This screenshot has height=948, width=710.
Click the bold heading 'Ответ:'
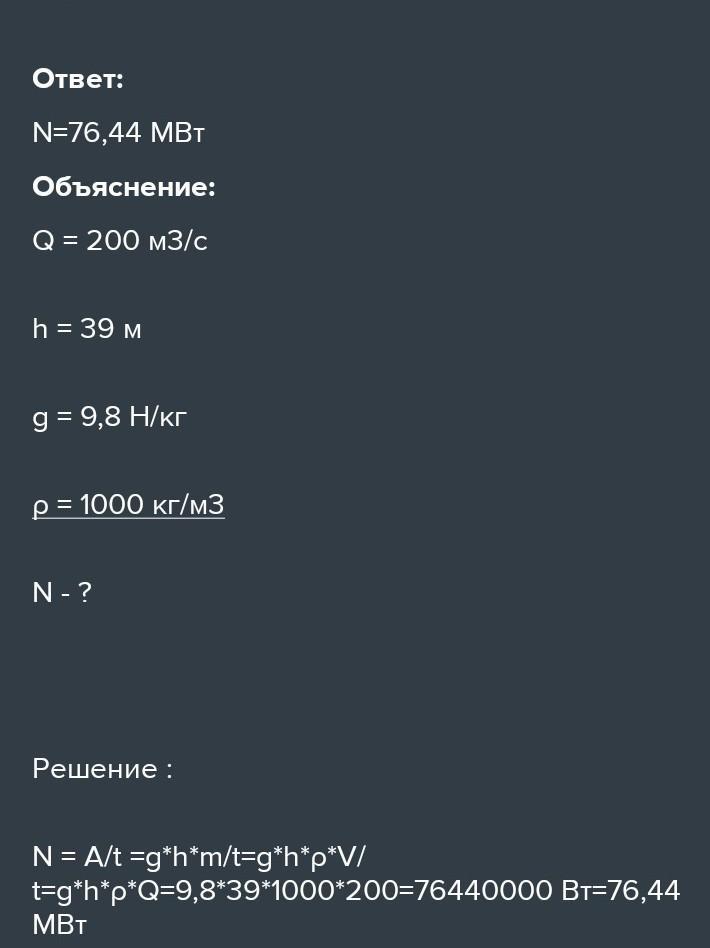[x=77, y=79]
